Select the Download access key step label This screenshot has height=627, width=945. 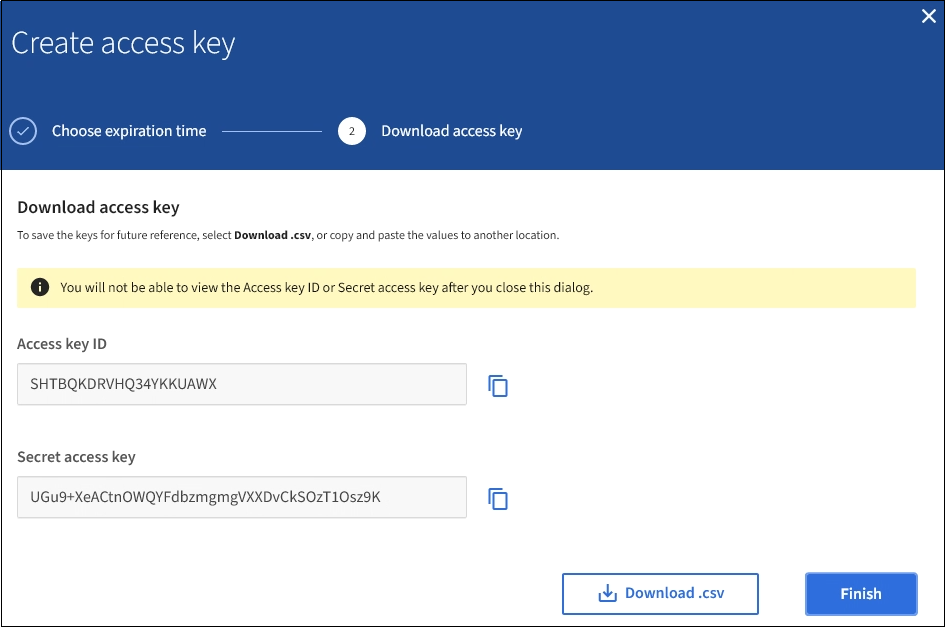451,131
